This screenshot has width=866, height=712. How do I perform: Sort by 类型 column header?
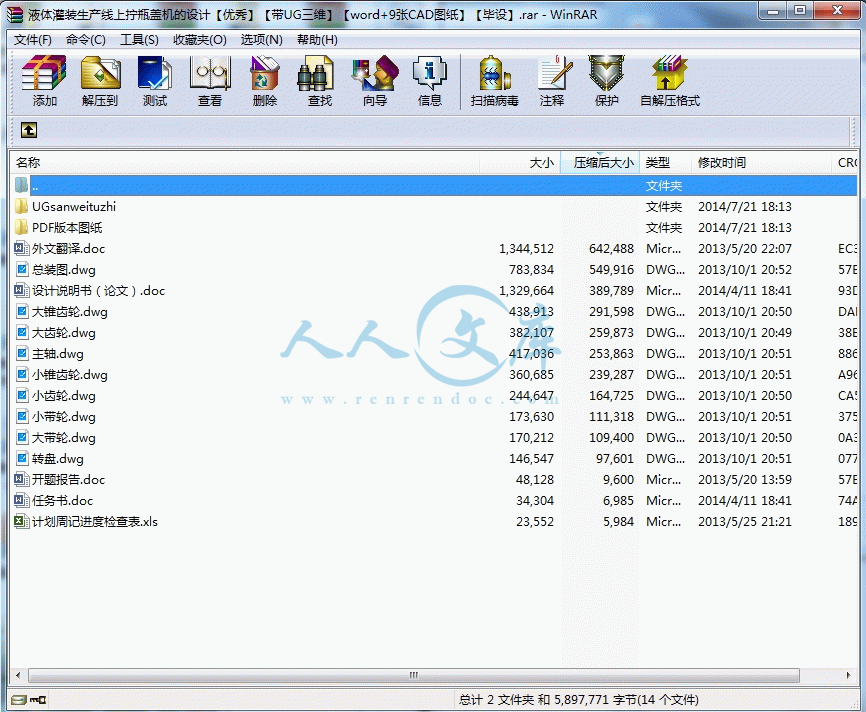pos(666,162)
